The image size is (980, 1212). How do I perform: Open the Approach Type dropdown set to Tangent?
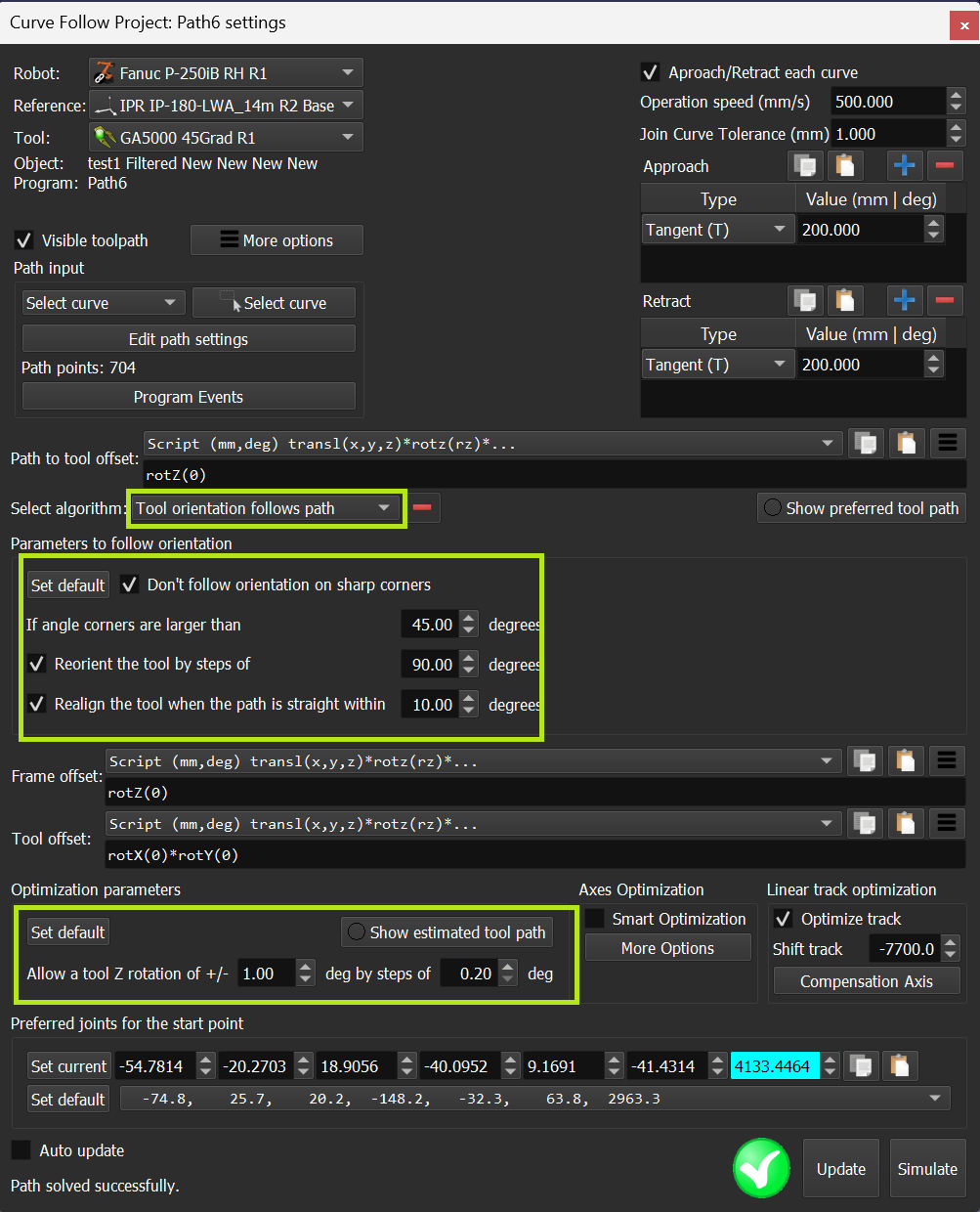716,230
